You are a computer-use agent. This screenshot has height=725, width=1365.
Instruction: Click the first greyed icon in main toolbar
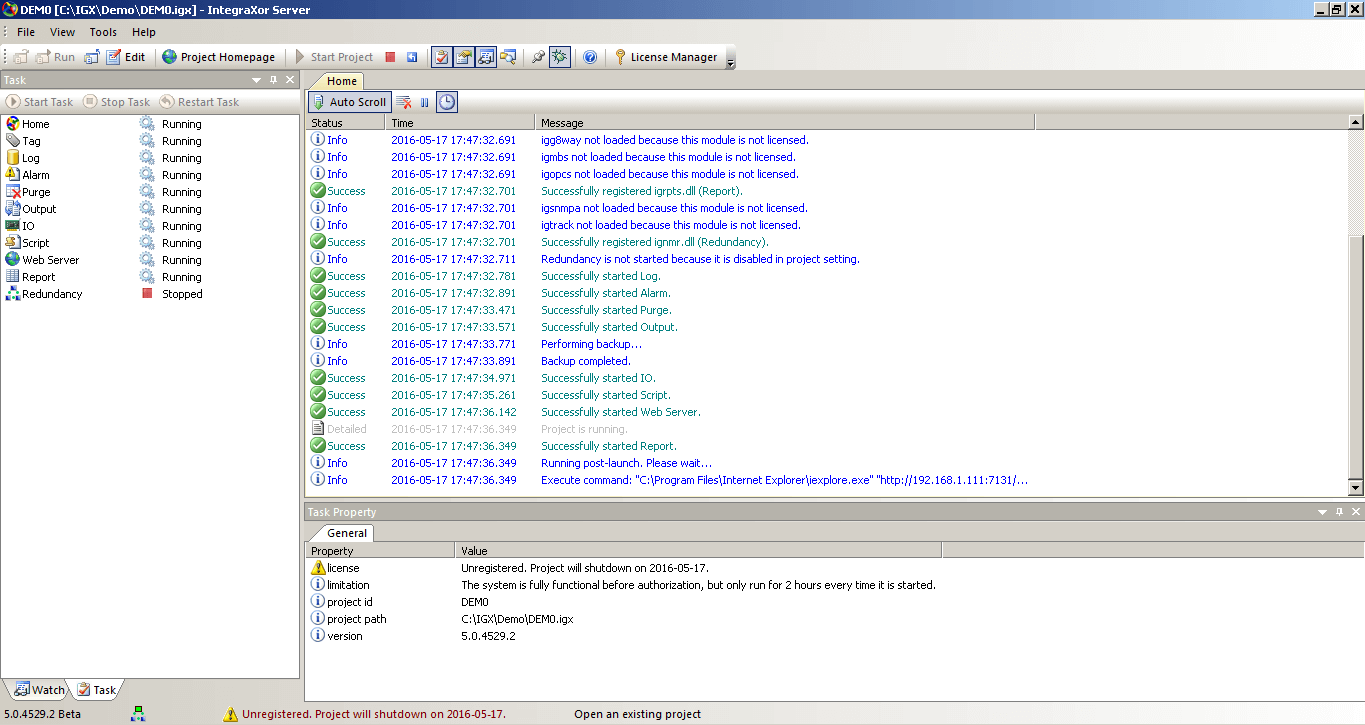21,57
